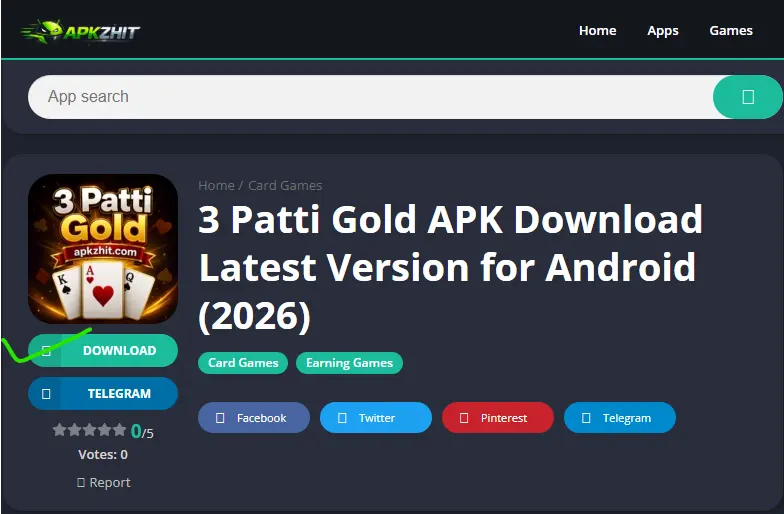Click the blue TELEGRAM button under Download
Image resolution: width=784 pixels, height=514 pixels.
coord(103,394)
